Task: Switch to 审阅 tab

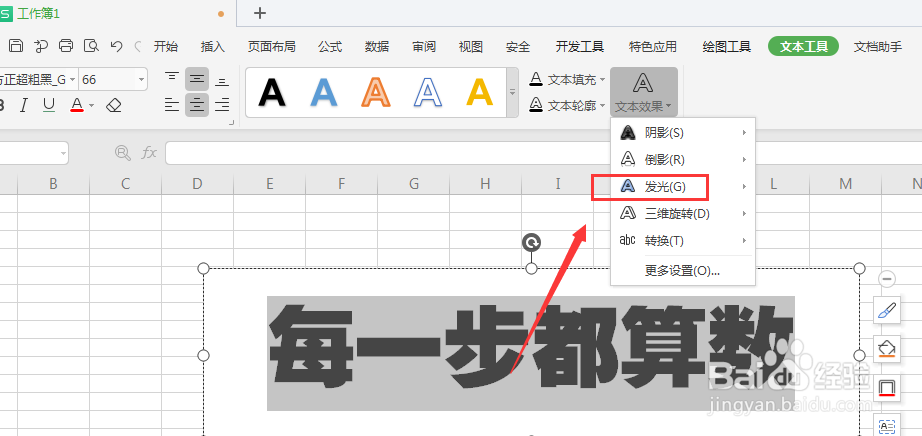Action: 424,46
